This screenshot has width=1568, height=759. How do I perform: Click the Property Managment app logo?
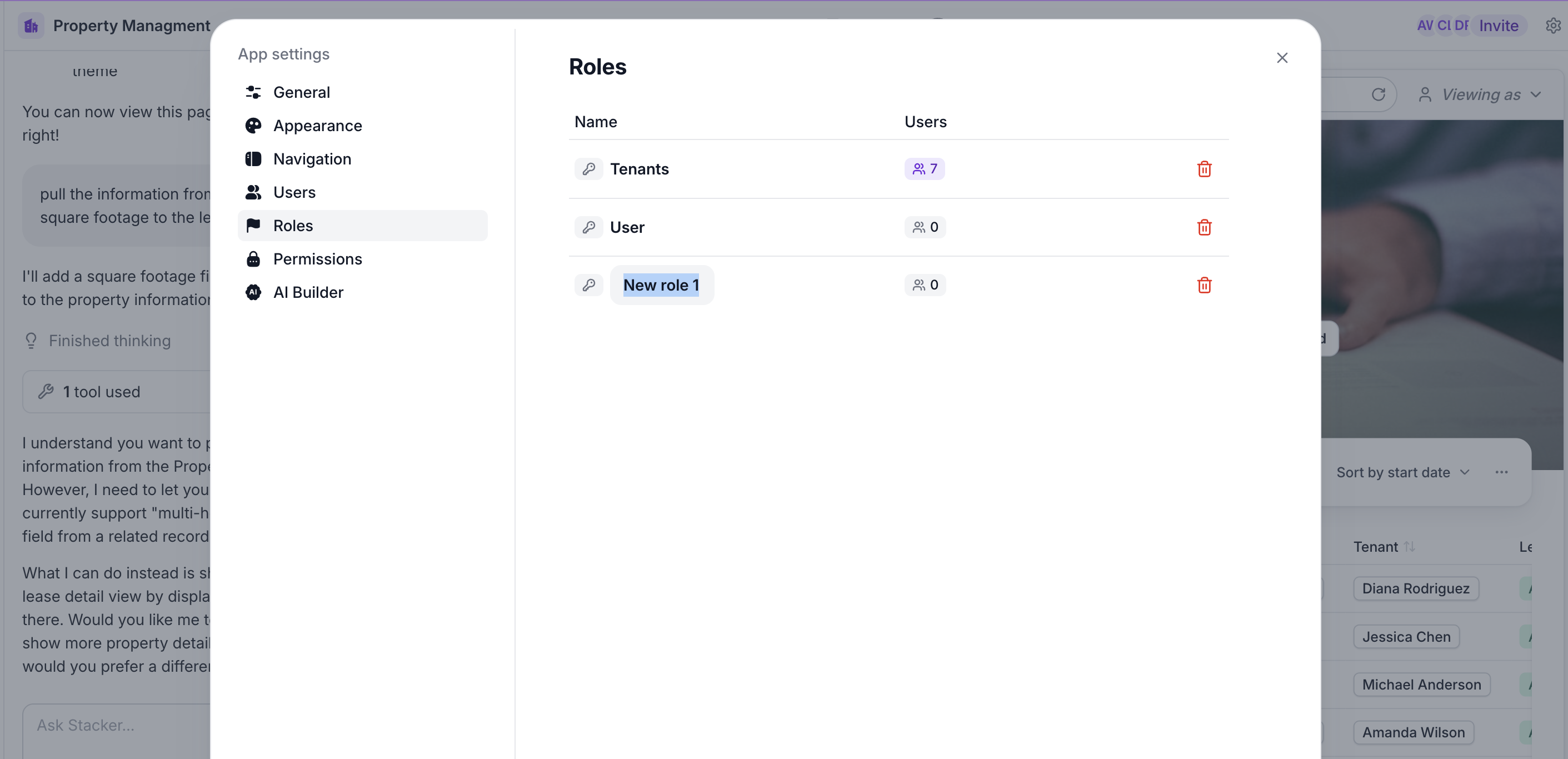(31, 26)
